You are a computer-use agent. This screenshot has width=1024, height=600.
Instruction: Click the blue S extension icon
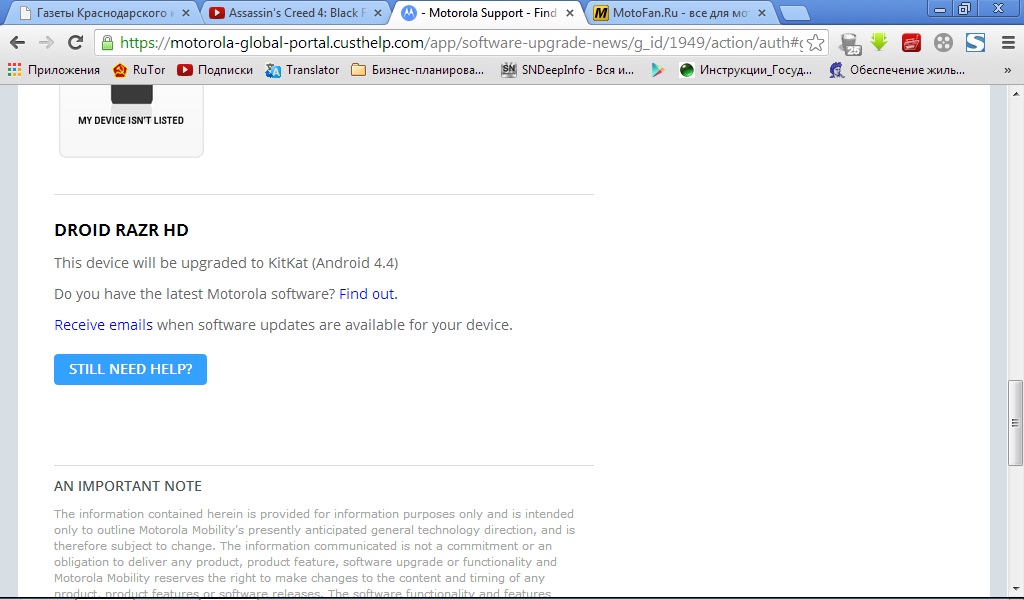(x=975, y=43)
